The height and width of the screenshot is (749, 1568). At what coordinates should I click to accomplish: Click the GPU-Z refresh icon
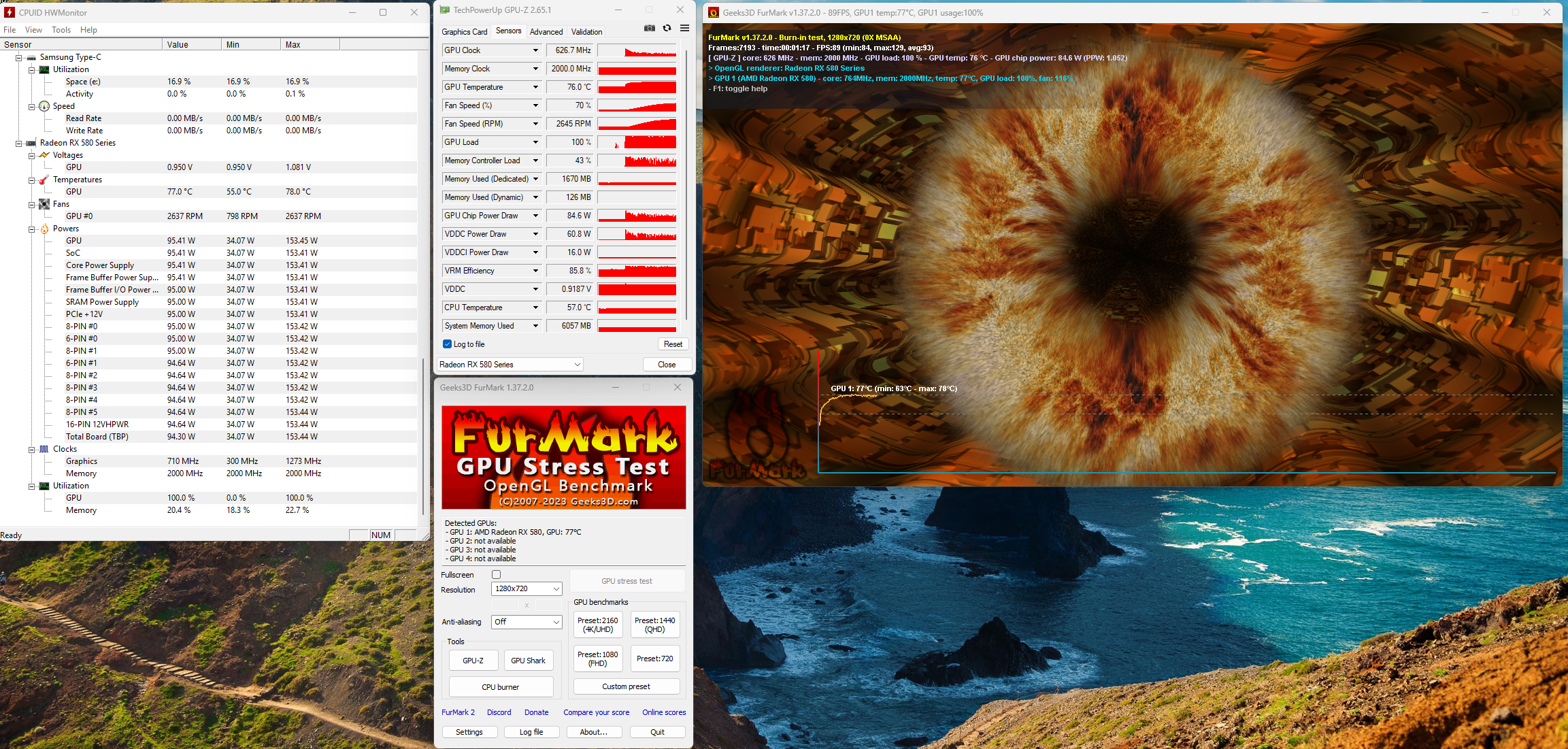[667, 28]
